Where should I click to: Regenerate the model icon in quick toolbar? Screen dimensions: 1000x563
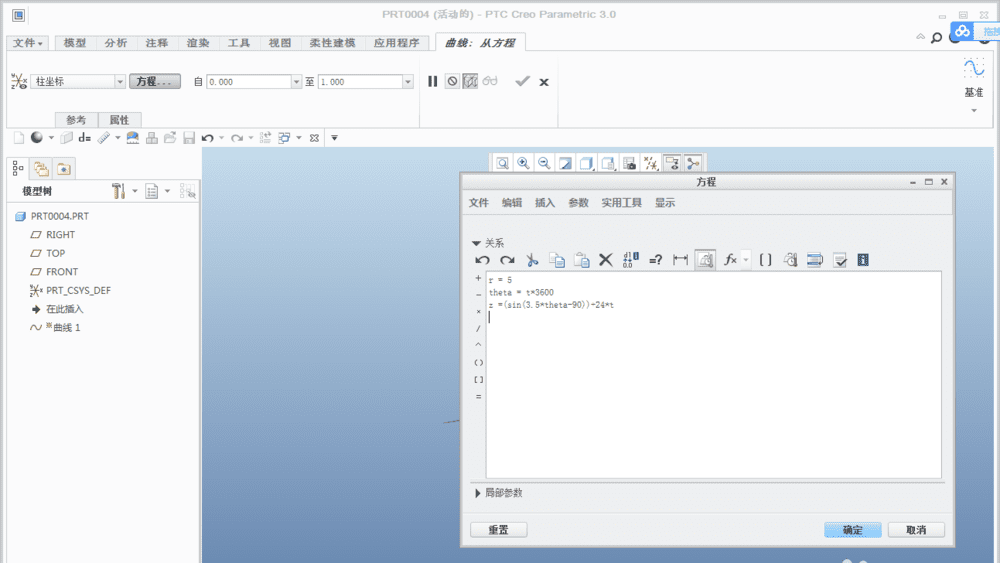[x=265, y=138]
